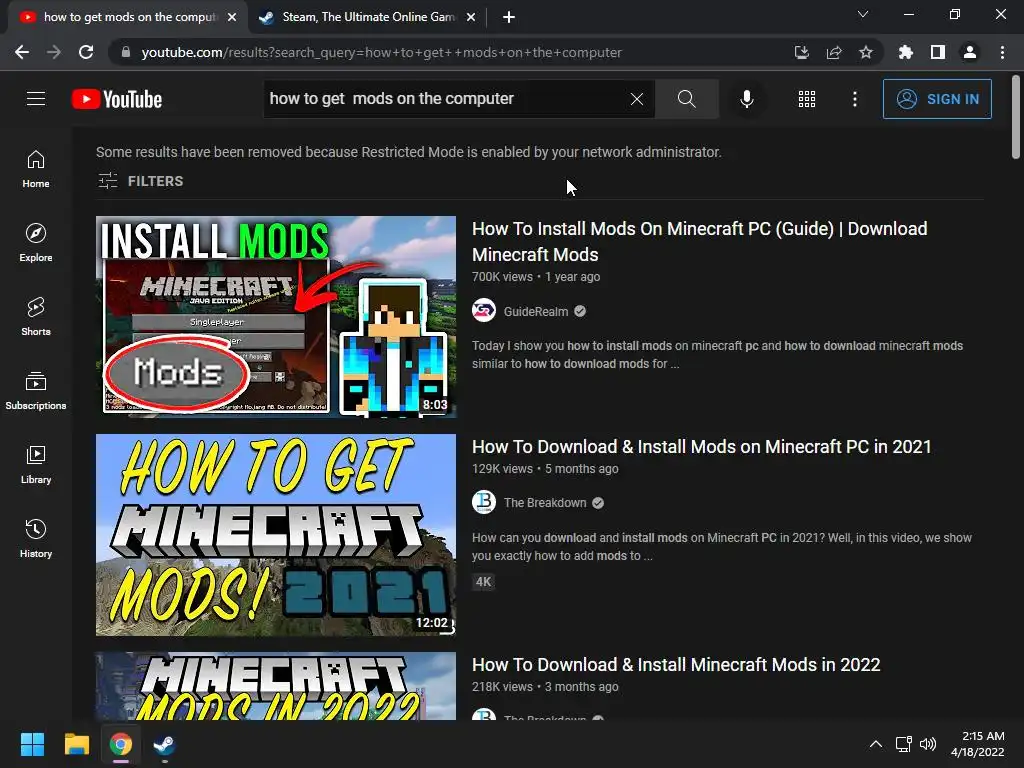The height and width of the screenshot is (768, 1024).
Task: Close the YouTube browser tab
Action: 232,18
